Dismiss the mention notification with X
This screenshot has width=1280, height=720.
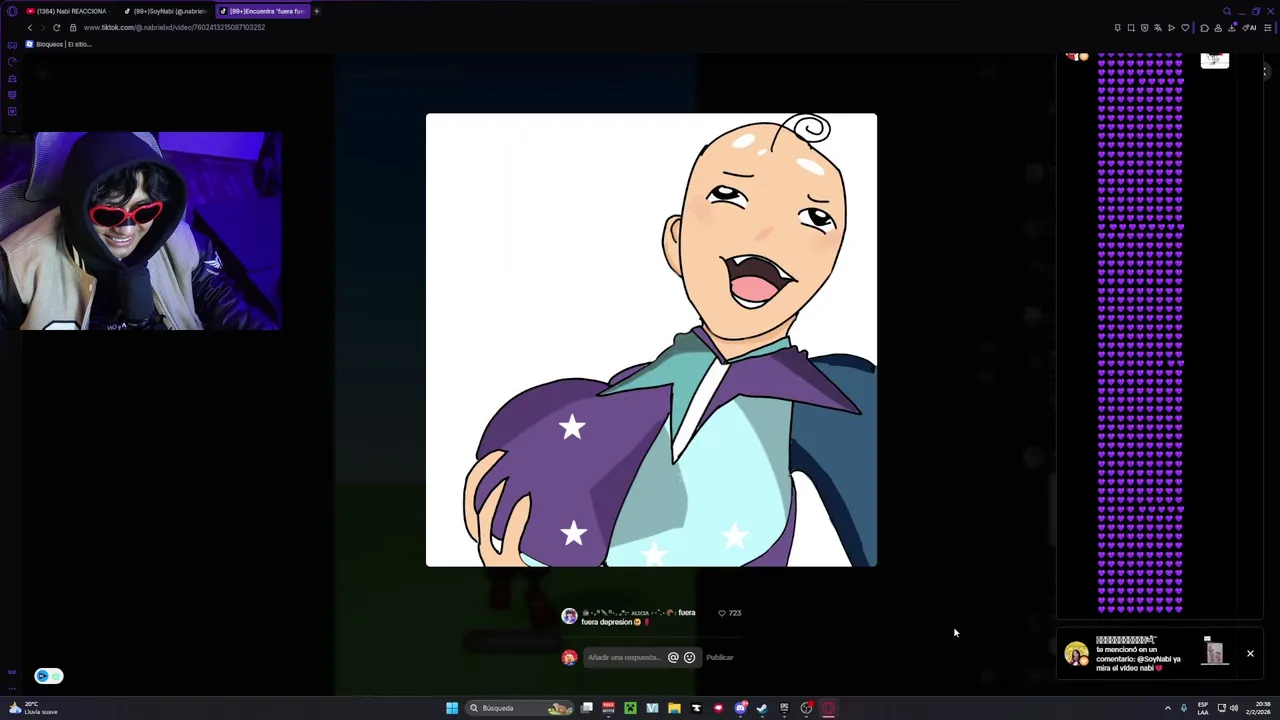tap(1250, 653)
